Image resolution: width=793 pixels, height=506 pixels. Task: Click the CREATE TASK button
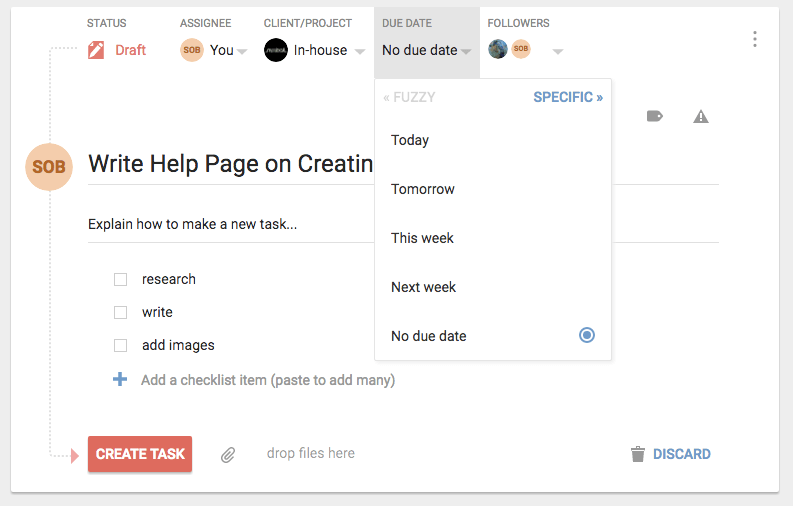pos(140,454)
